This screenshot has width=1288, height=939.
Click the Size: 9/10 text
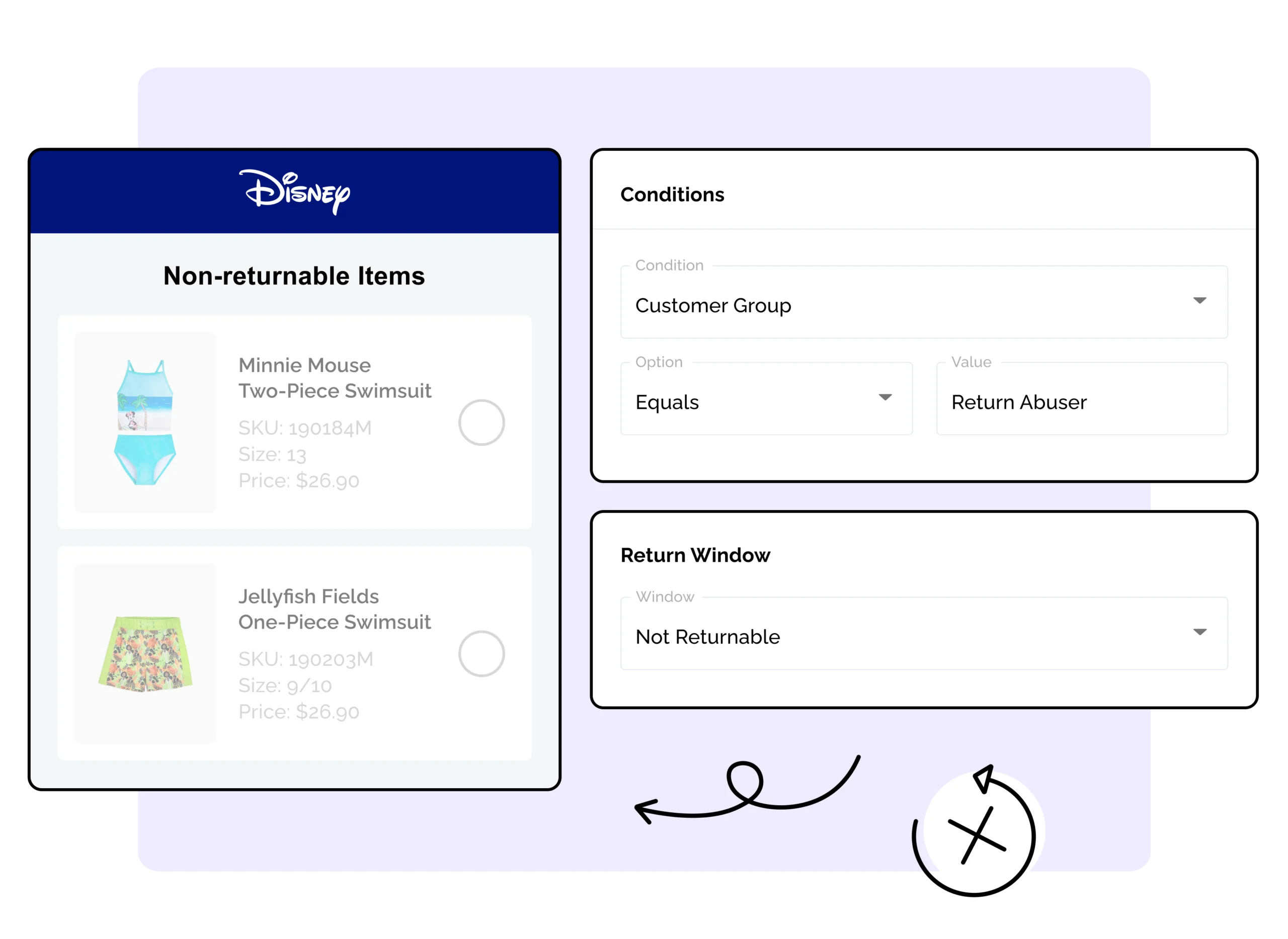285,686
